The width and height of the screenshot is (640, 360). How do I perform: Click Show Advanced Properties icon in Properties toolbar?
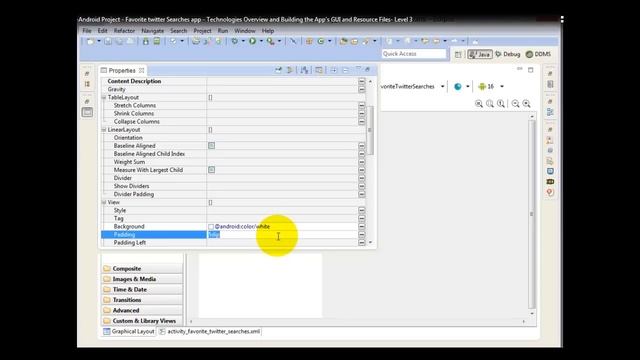[290, 70]
